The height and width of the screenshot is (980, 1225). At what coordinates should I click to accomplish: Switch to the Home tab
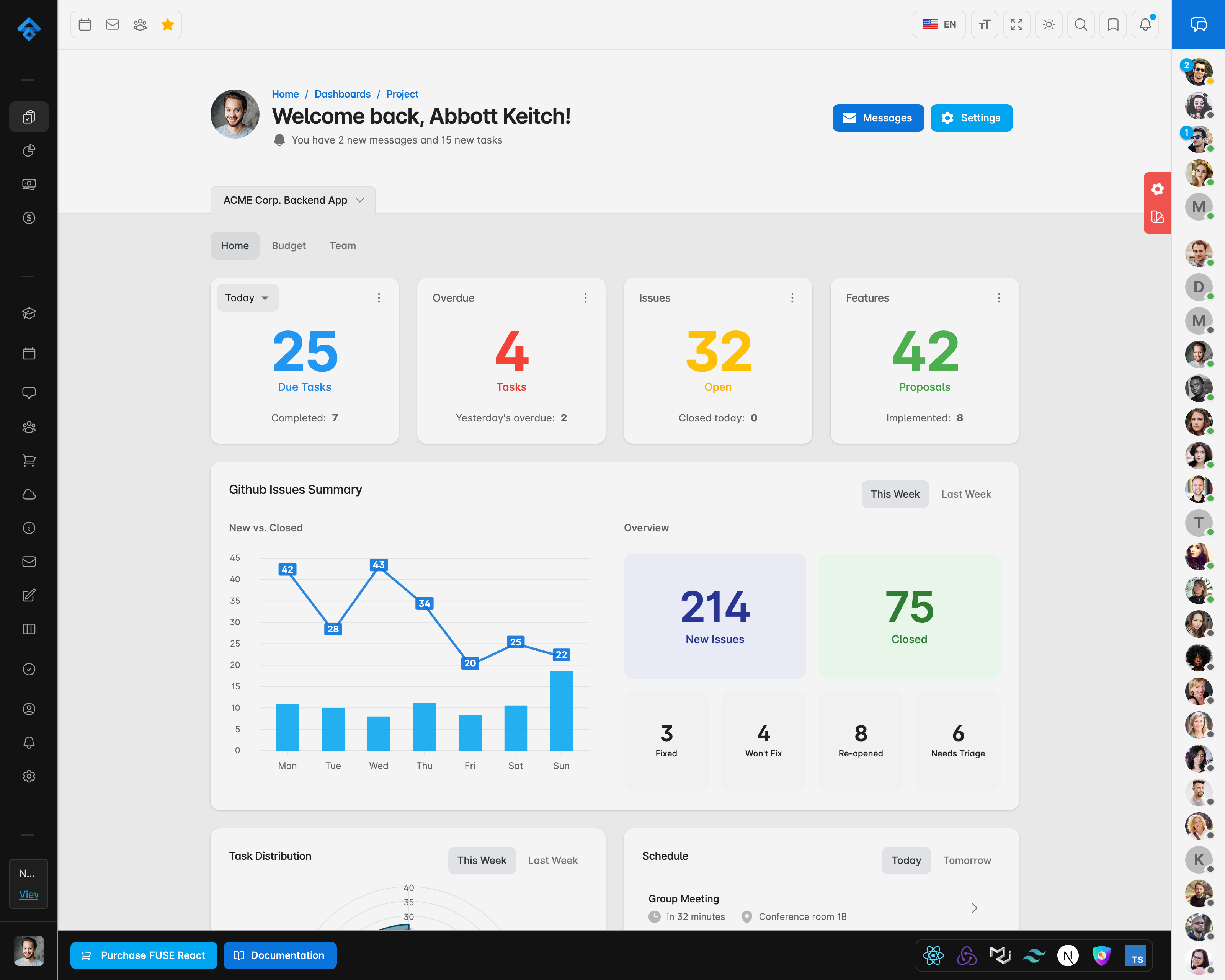pos(235,245)
